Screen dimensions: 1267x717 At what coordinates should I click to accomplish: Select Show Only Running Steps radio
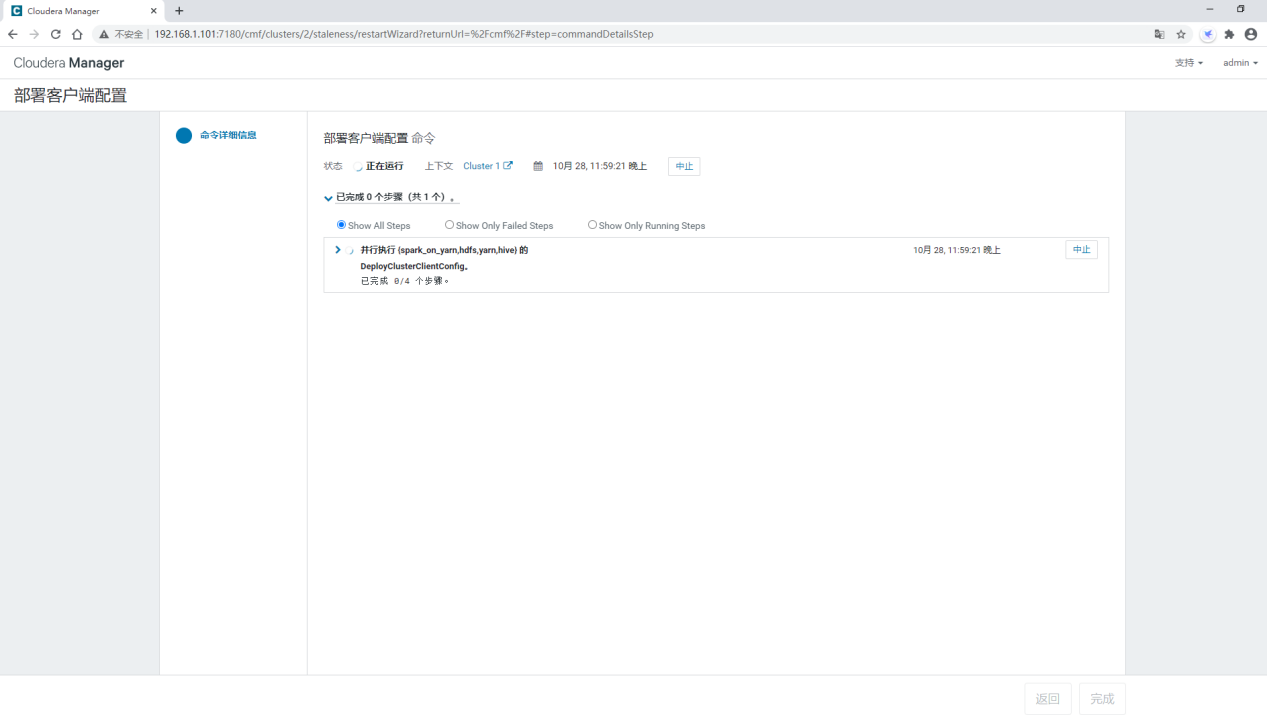[x=592, y=225]
